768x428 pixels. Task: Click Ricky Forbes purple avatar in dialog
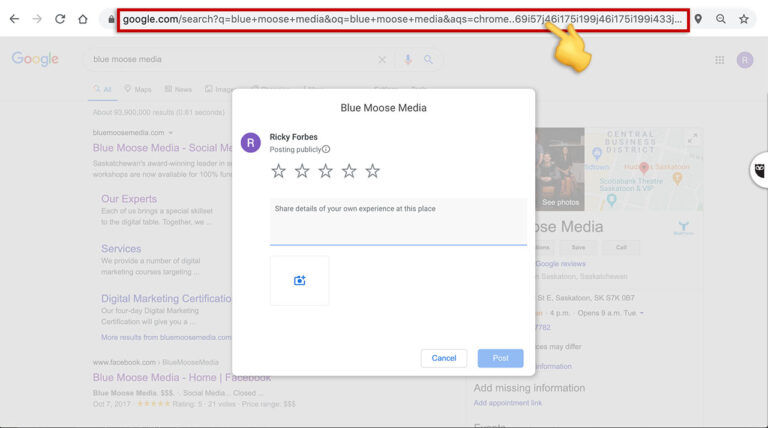(x=250, y=143)
